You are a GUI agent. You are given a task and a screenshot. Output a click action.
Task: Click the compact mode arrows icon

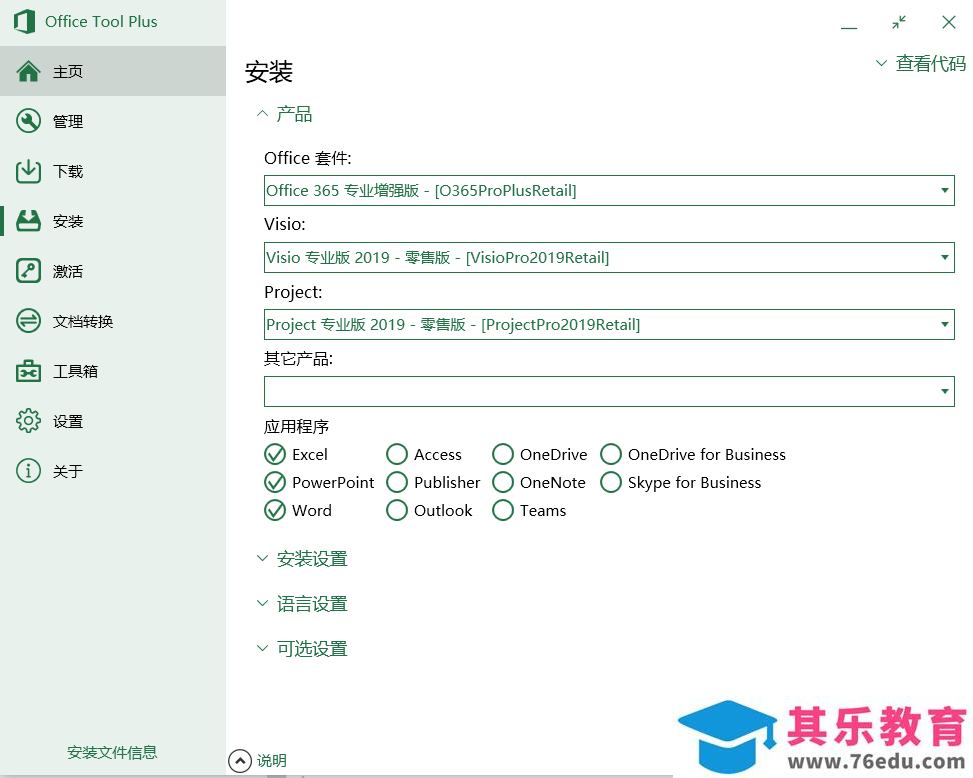899,22
